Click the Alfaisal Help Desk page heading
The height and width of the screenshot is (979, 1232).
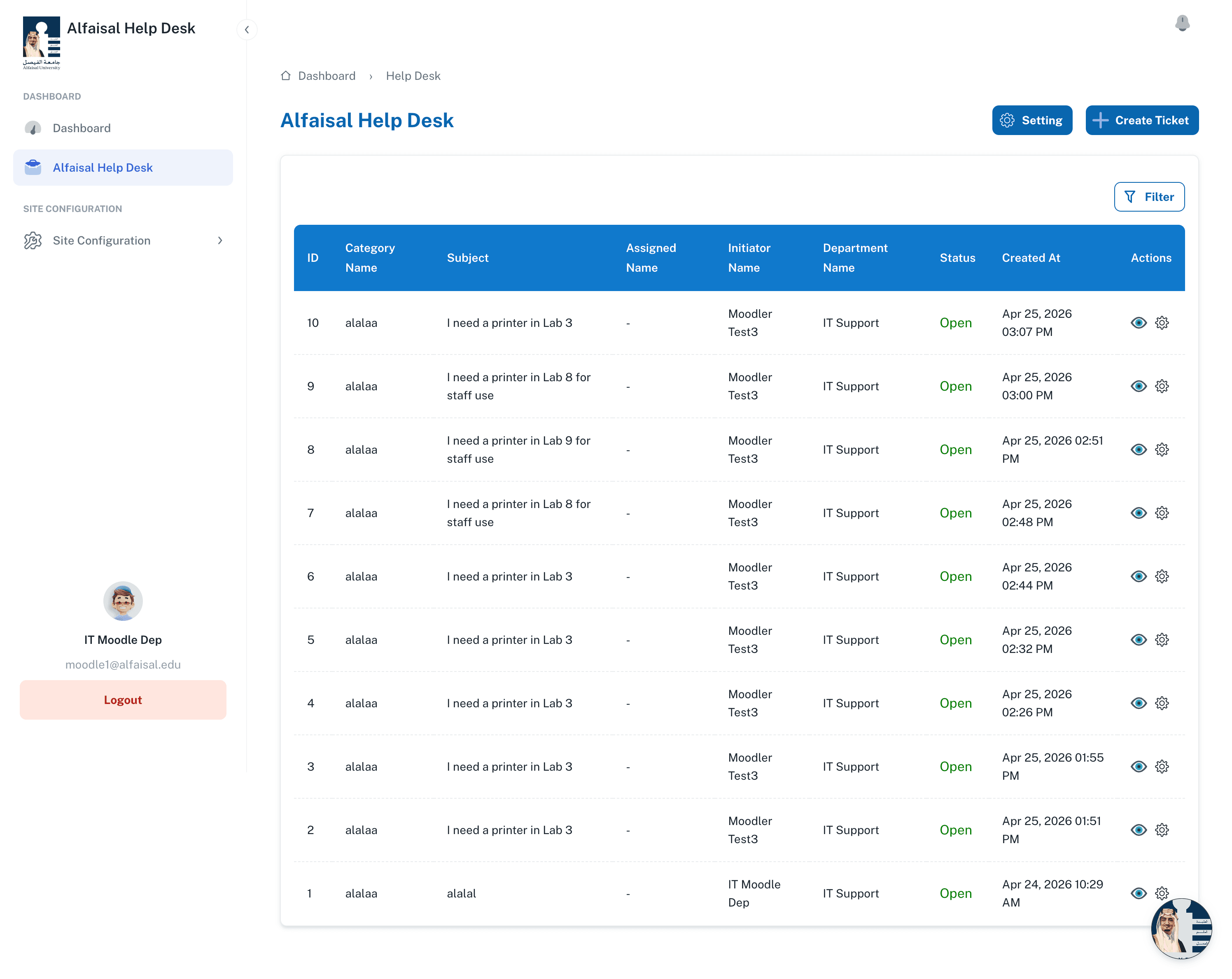tap(366, 120)
